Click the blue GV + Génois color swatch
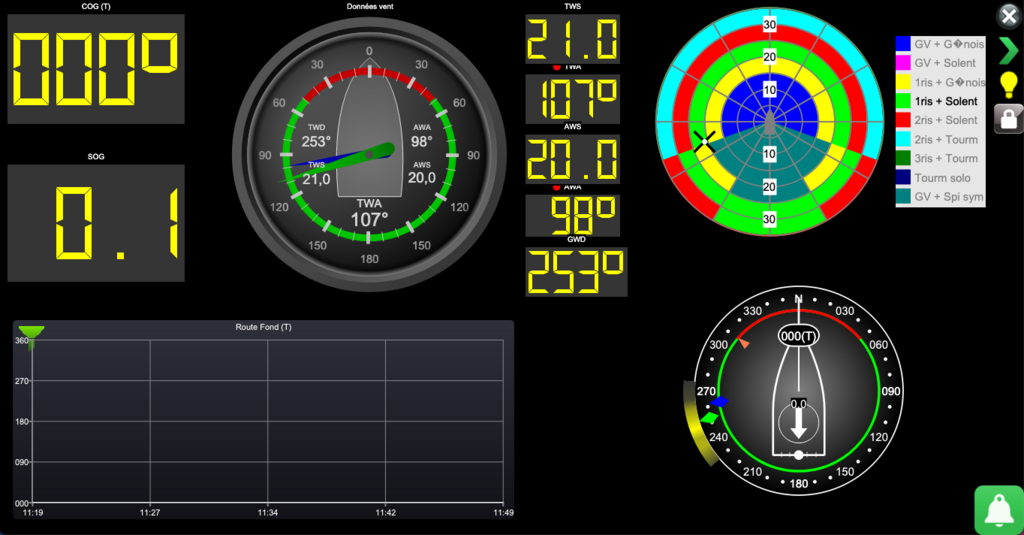Screen dimensions: 1024x535 (903, 44)
